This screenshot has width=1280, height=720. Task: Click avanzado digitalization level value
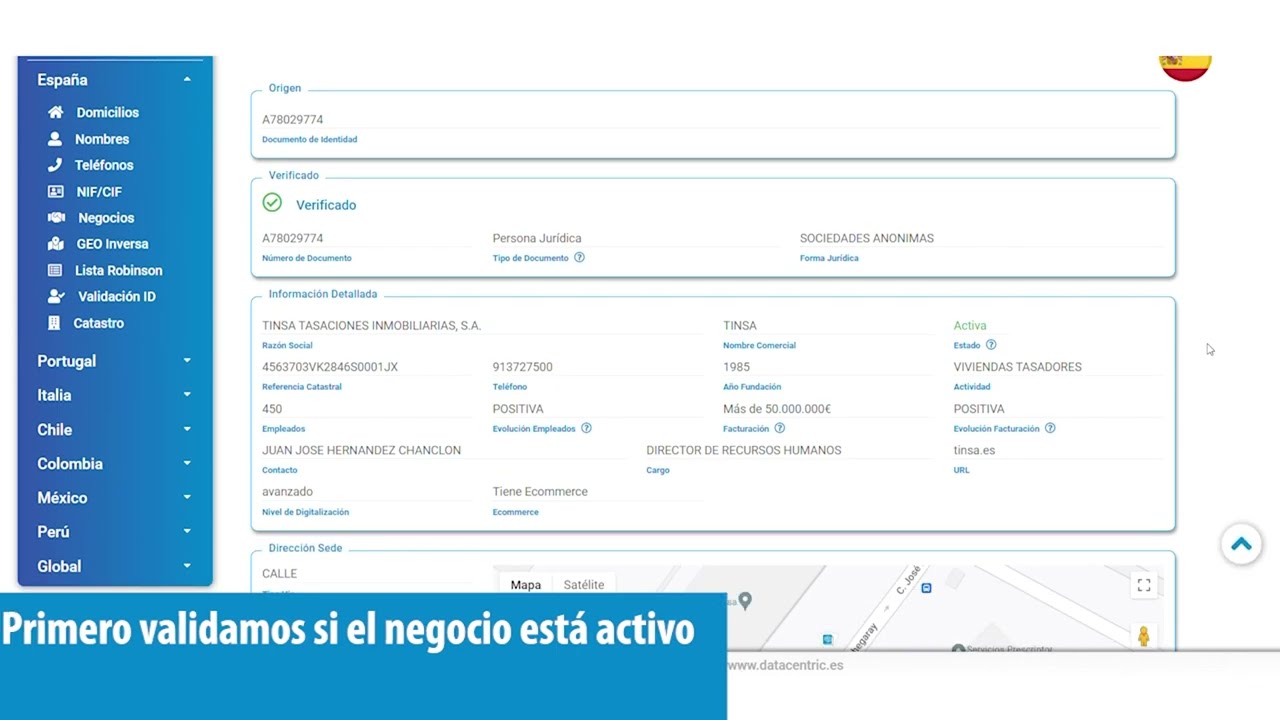click(288, 492)
